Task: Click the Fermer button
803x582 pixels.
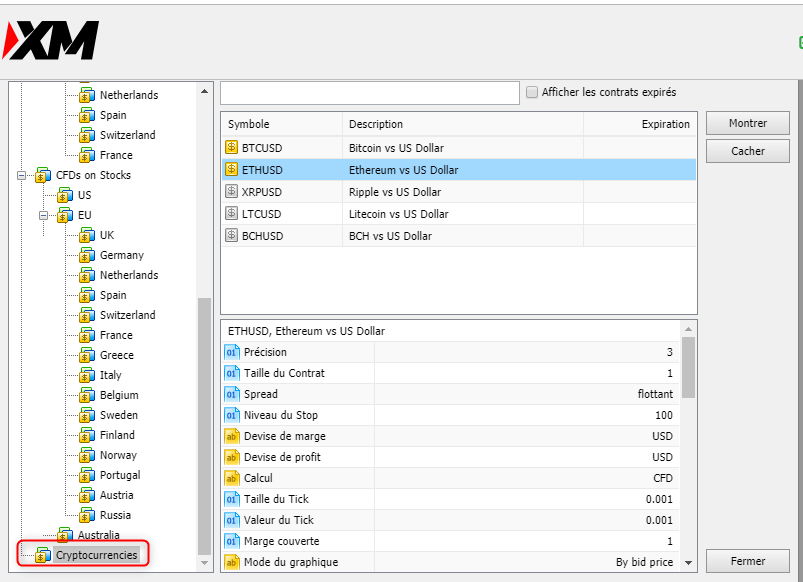Action: coord(747,562)
